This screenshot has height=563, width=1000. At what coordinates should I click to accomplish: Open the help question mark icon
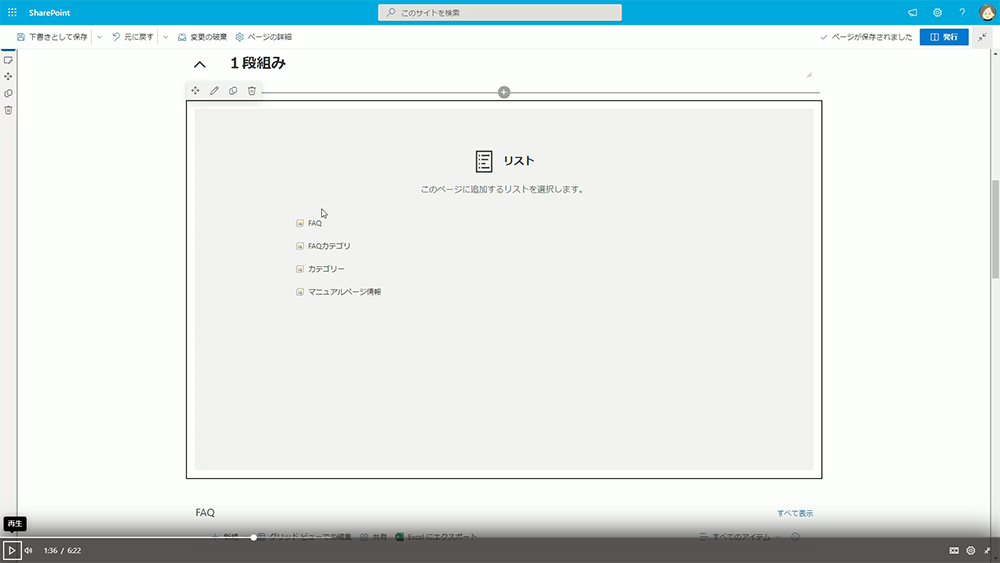(x=962, y=13)
